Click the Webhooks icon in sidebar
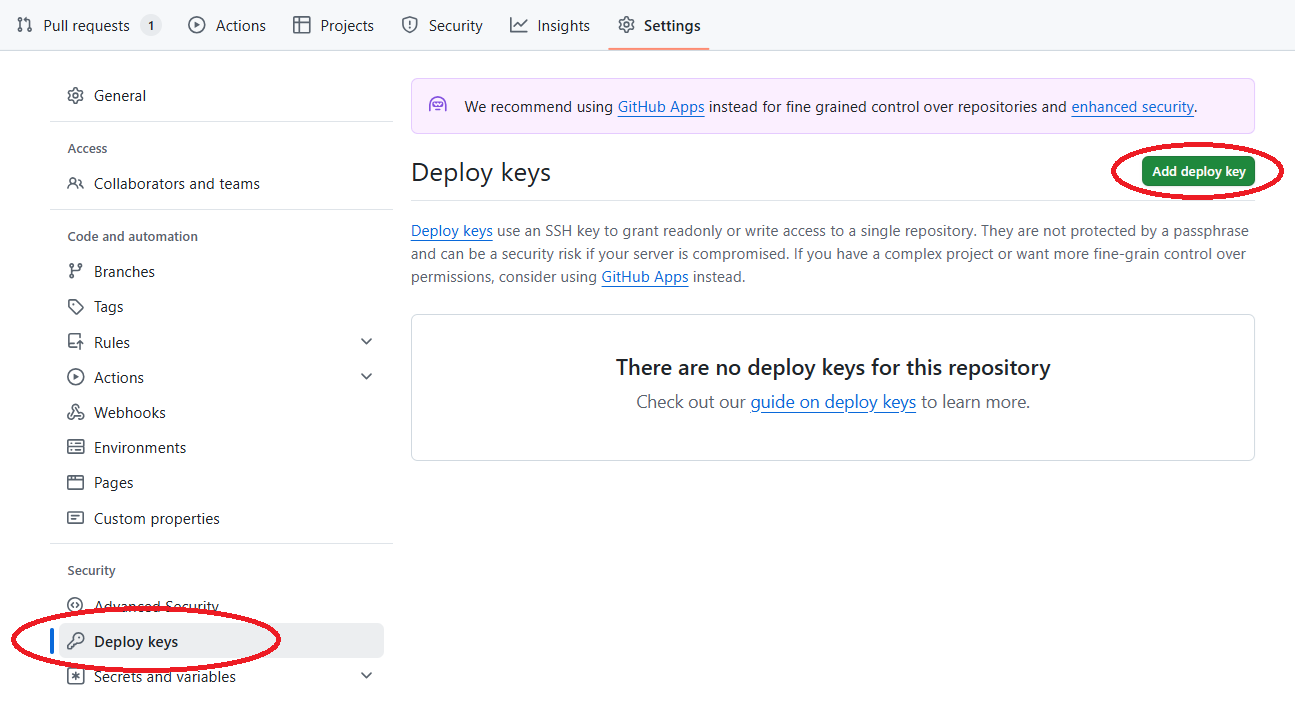 pos(76,412)
